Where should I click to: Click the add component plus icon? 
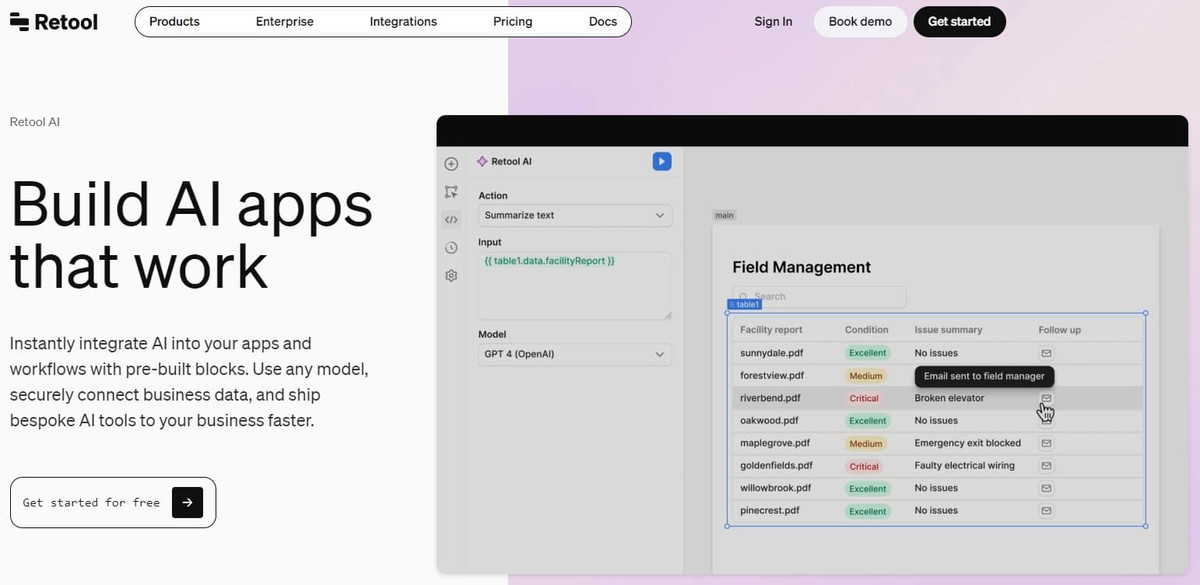coord(451,164)
